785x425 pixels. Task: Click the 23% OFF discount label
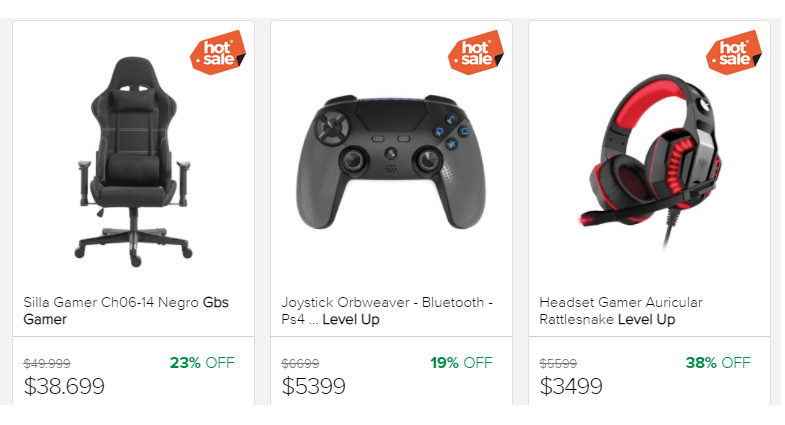(x=201, y=363)
